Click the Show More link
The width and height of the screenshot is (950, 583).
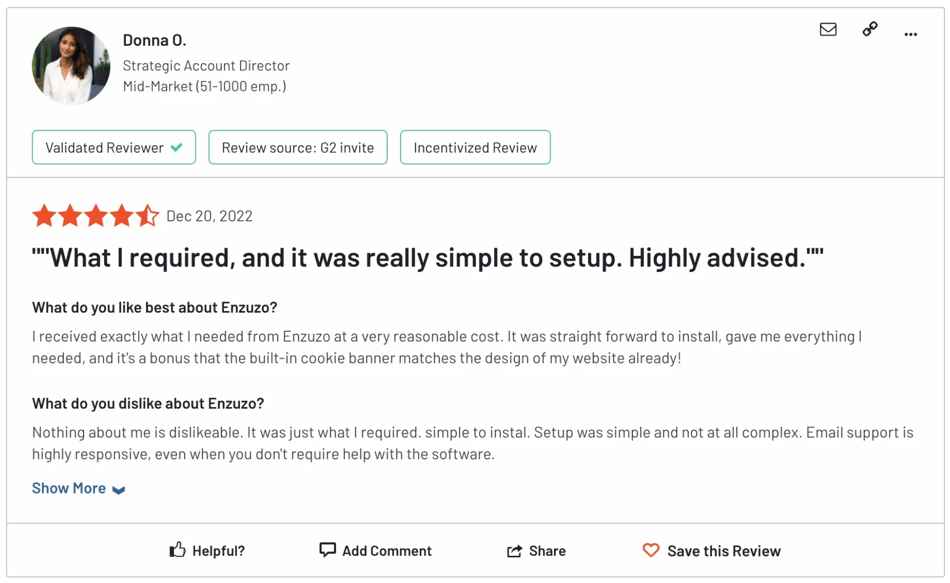click(x=68, y=488)
